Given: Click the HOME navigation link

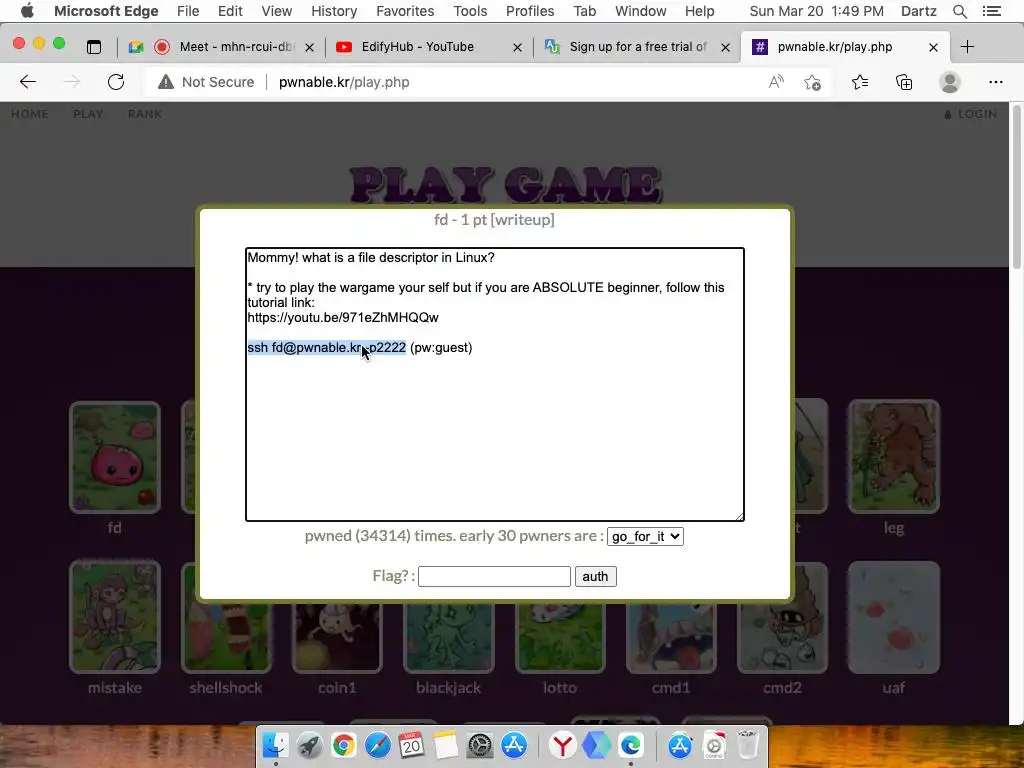Looking at the screenshot, I should coord(29,114).
